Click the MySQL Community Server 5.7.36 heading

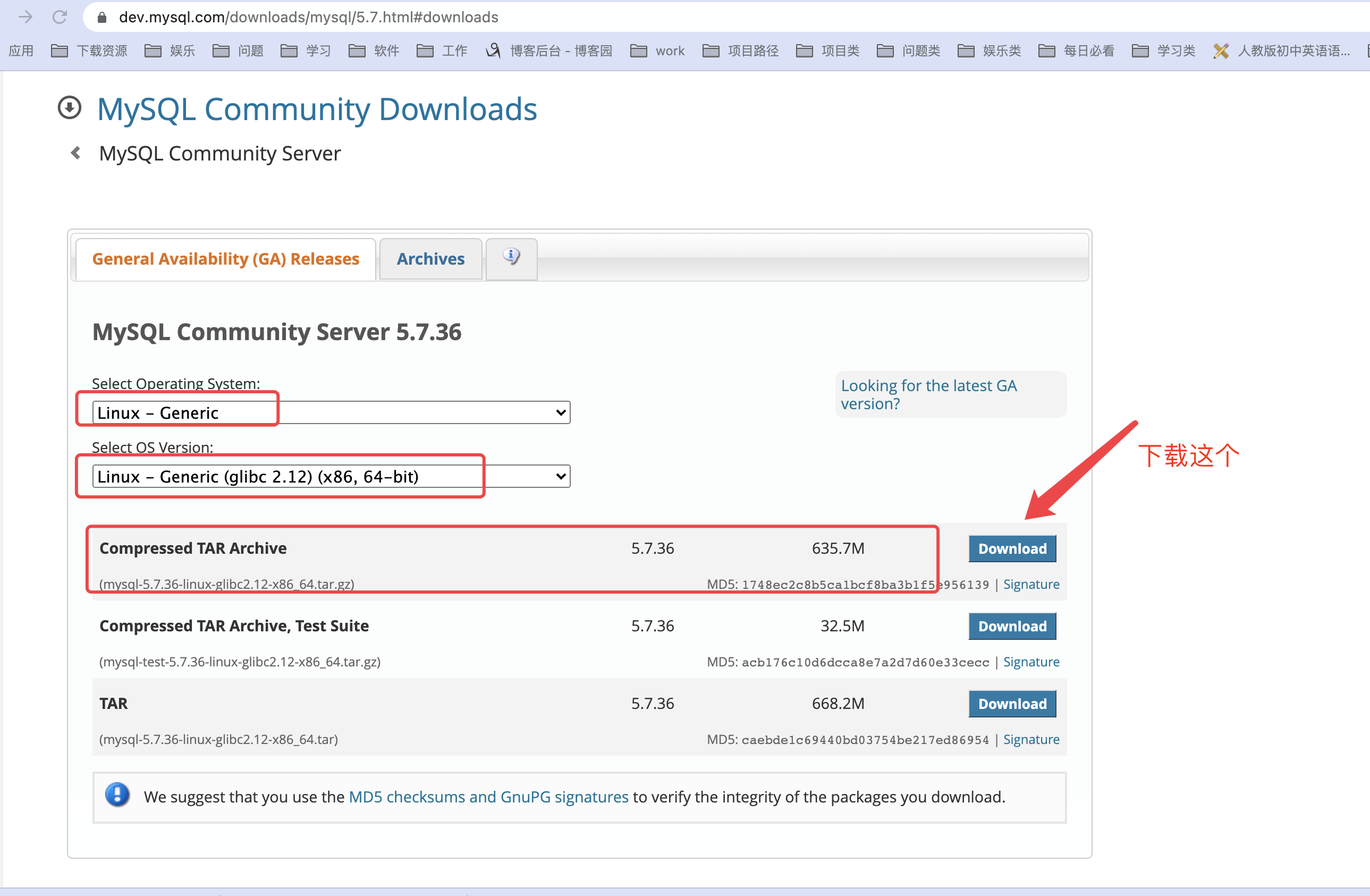tap(277, 332)
